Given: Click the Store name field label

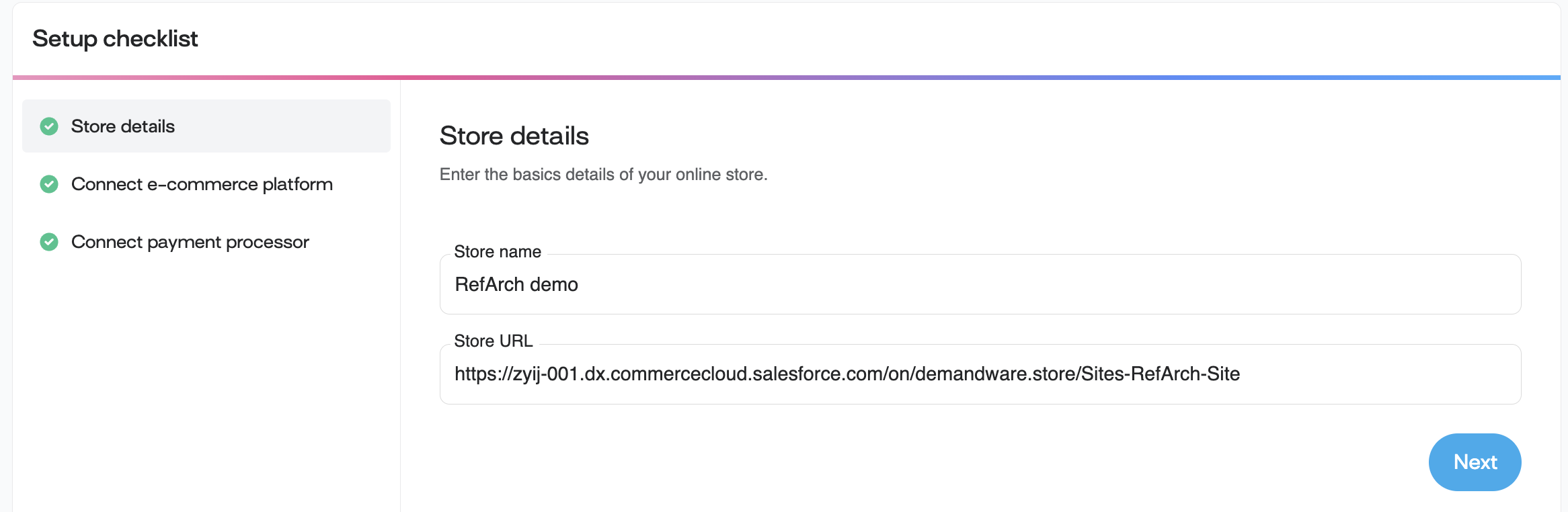Looking at the screenshot, I should click(498, 251).
